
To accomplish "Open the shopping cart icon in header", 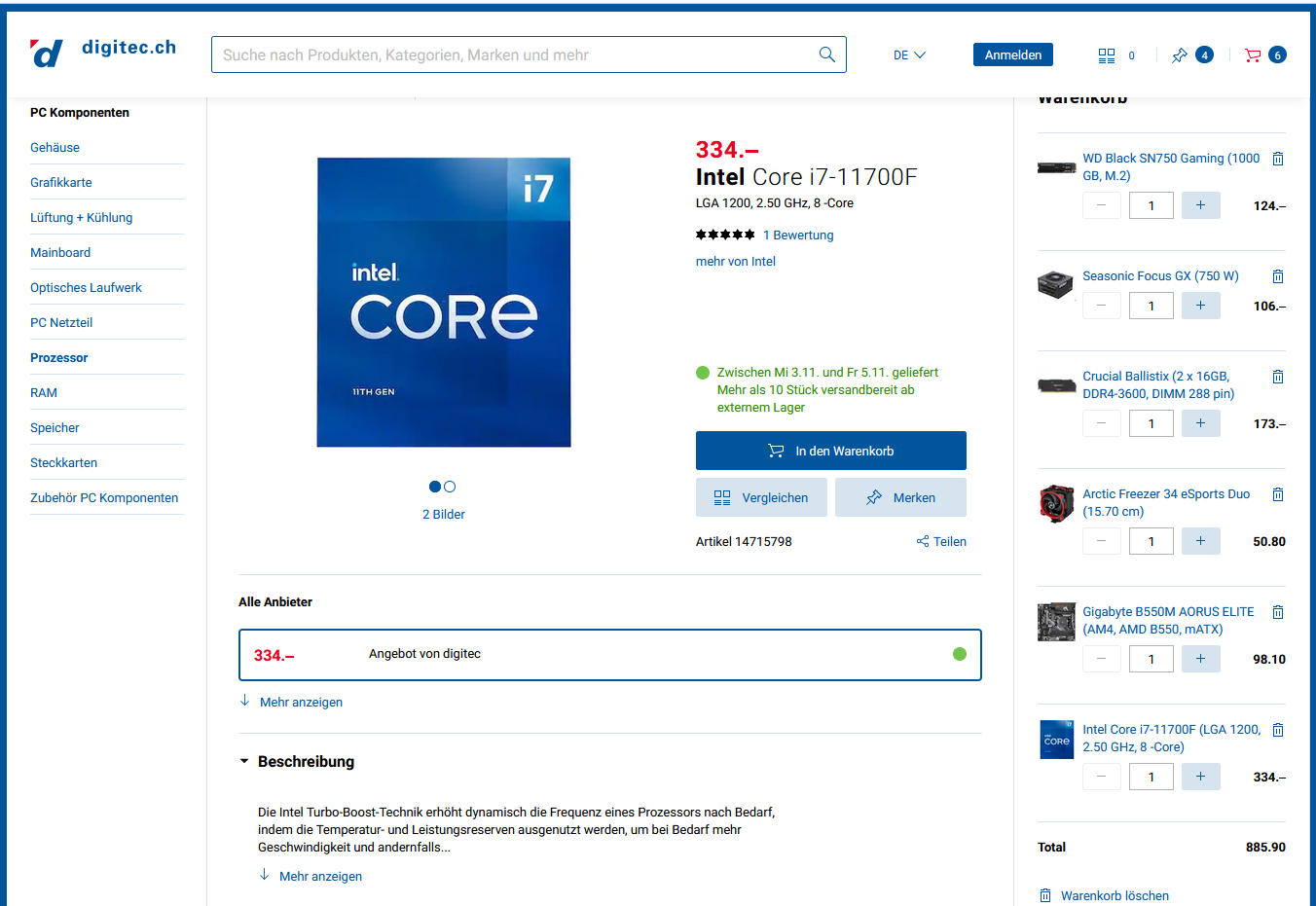I will tap(1253, 55).
